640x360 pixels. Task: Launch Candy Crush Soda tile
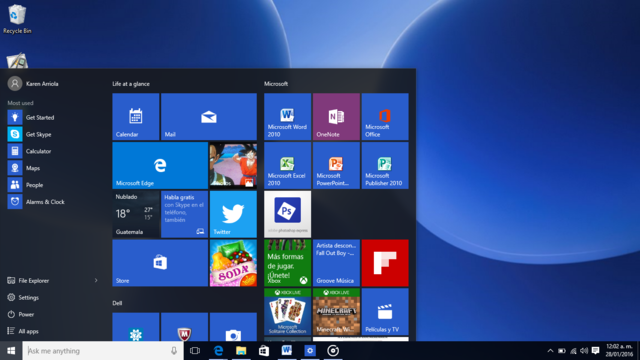pos(233,263)
